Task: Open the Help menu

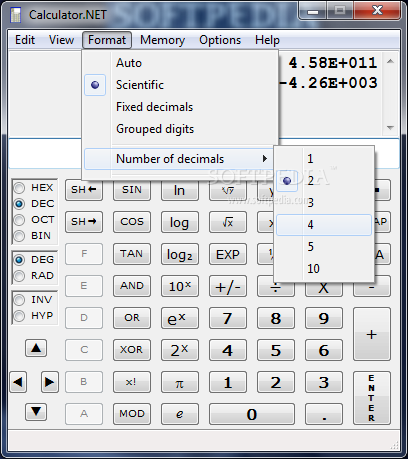Action: tap(267, 40)
